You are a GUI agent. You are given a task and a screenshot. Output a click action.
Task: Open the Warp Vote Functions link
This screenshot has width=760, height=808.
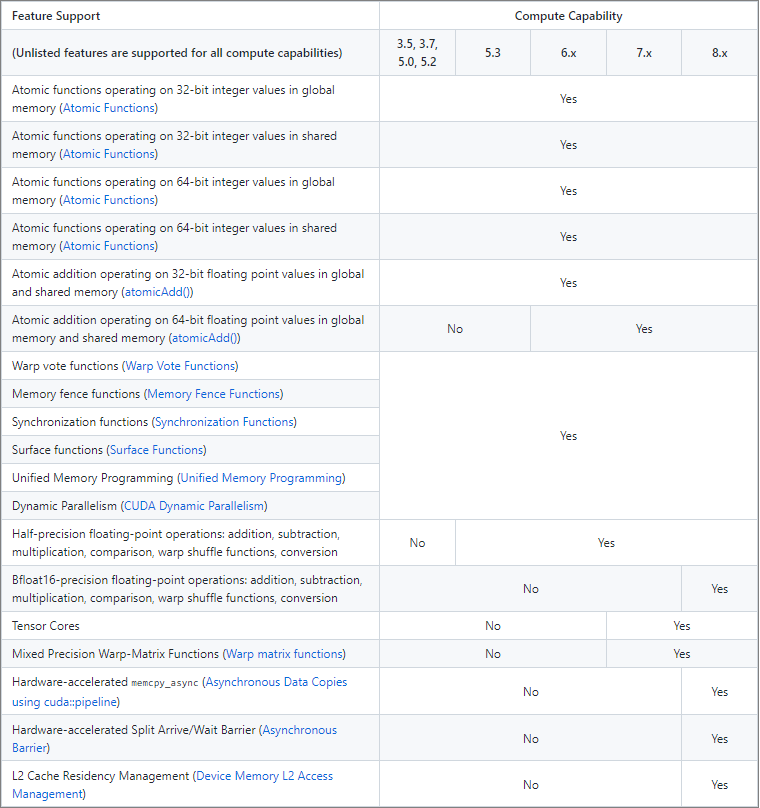[180, 366]
